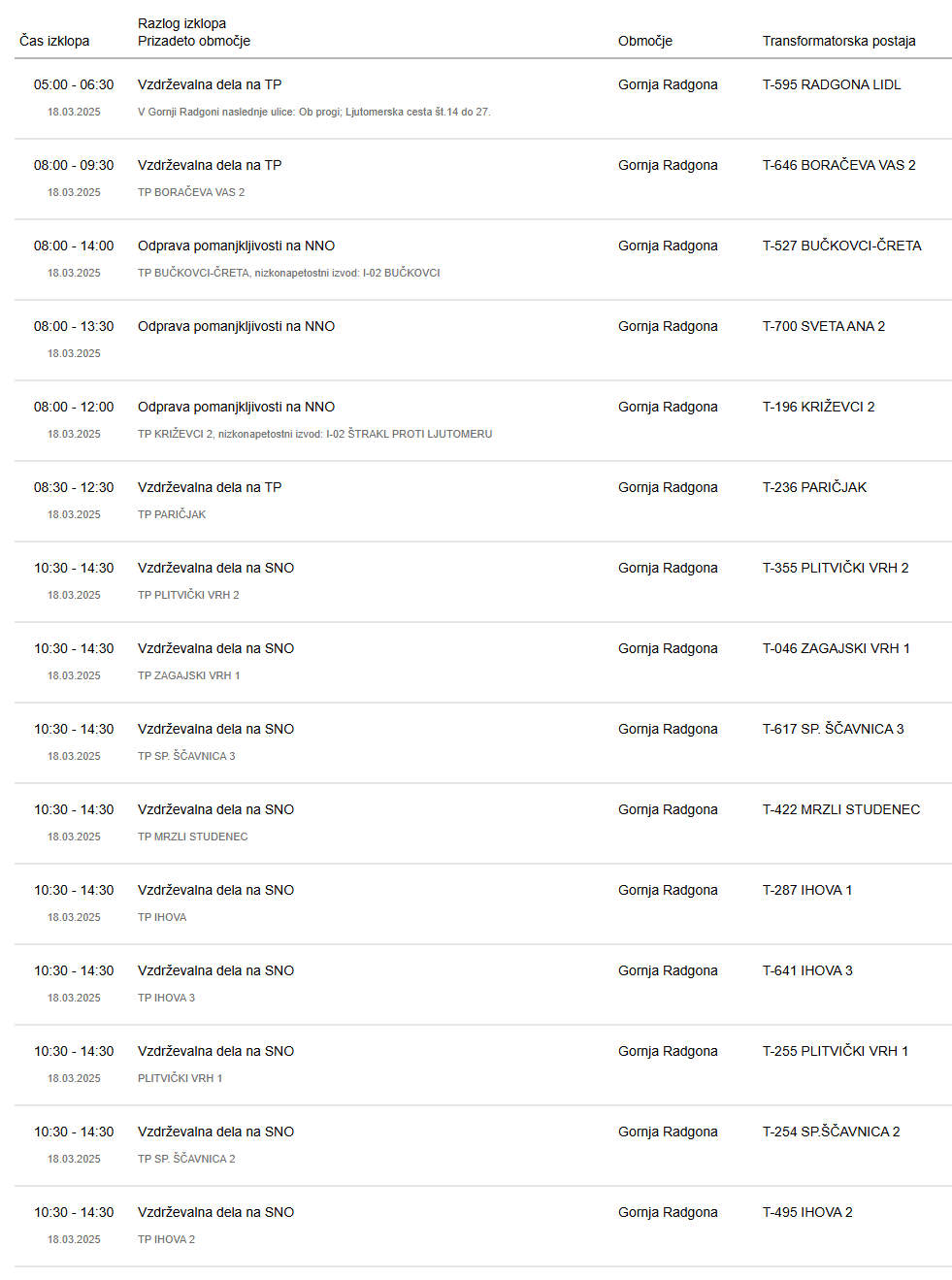Select the T-700 SVETA ANA 2 entry
Viewport: 952px width, 1280px height.
pyautogui.click(x=824, y=326)
